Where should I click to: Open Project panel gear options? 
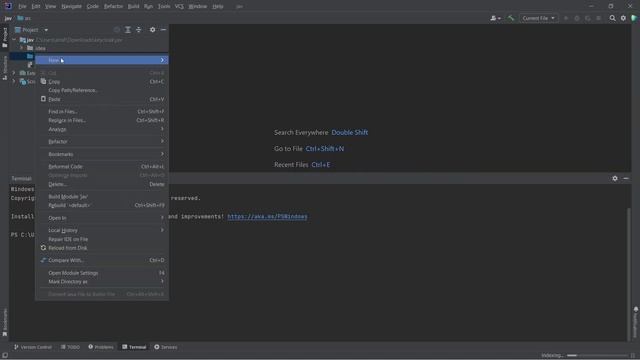tap(152, 30)
